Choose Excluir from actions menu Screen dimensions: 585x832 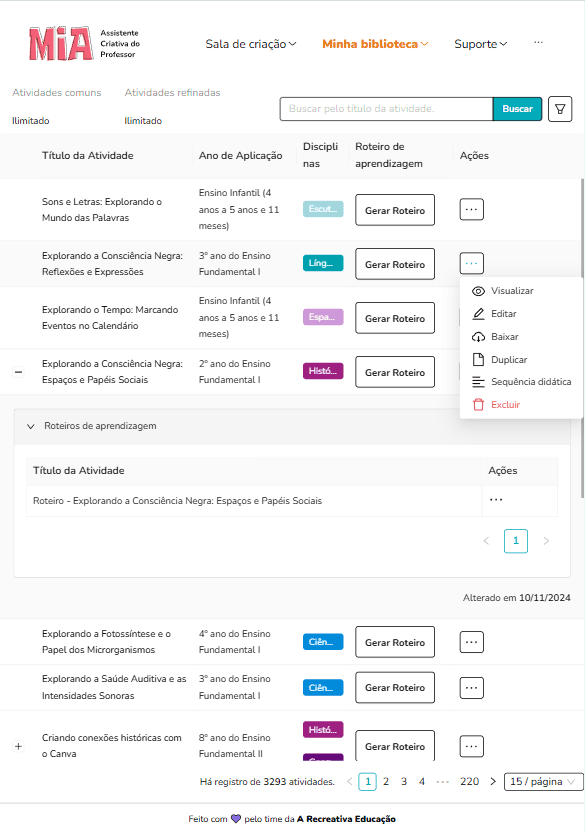point(505,405)
